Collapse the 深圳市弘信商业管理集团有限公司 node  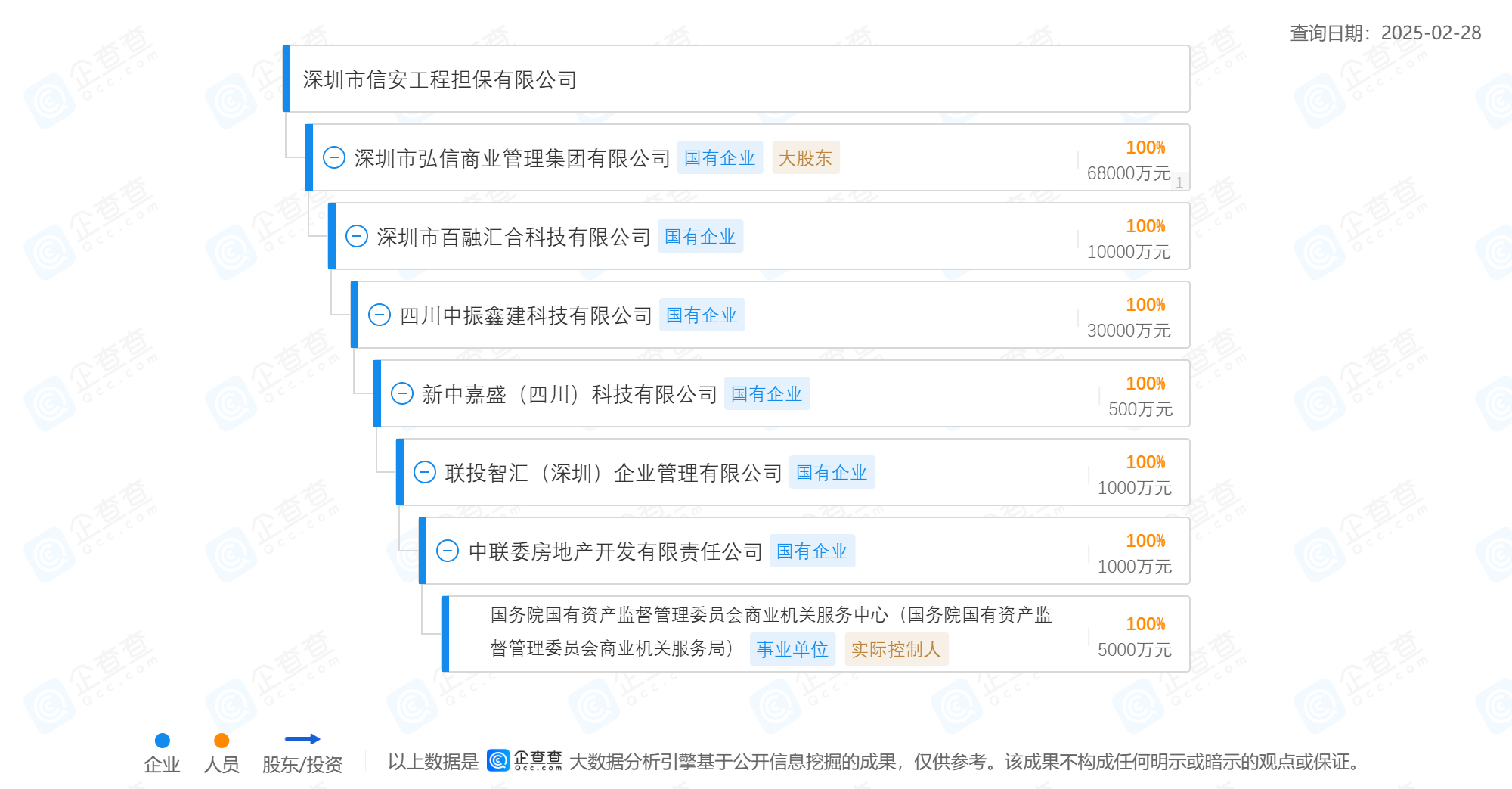tap(333, 157)
